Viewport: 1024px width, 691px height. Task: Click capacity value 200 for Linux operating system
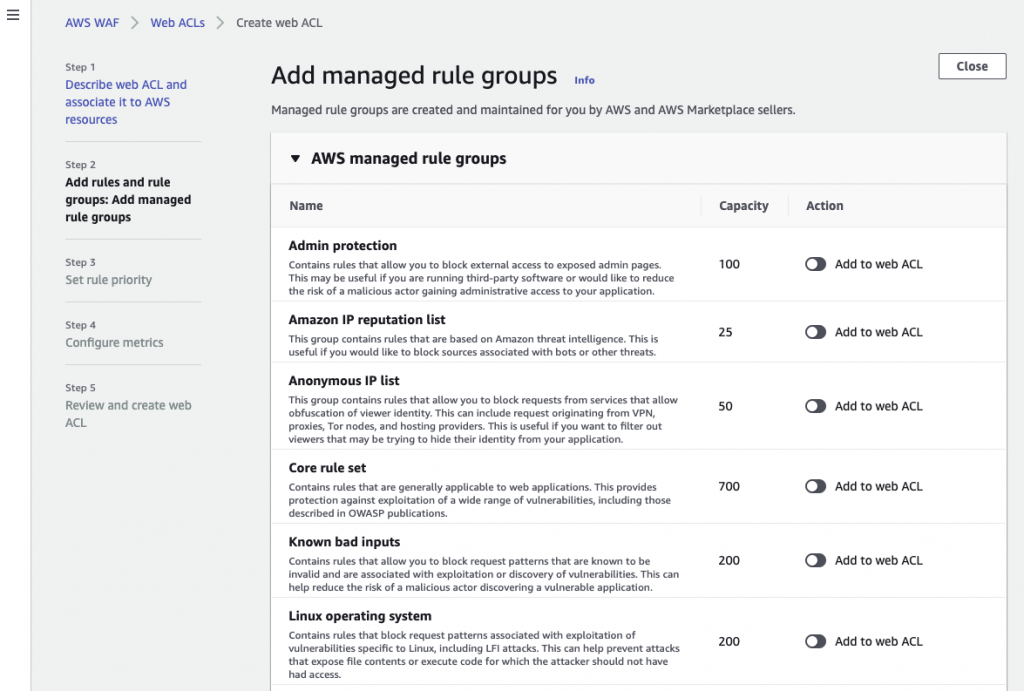pos(729,641)
